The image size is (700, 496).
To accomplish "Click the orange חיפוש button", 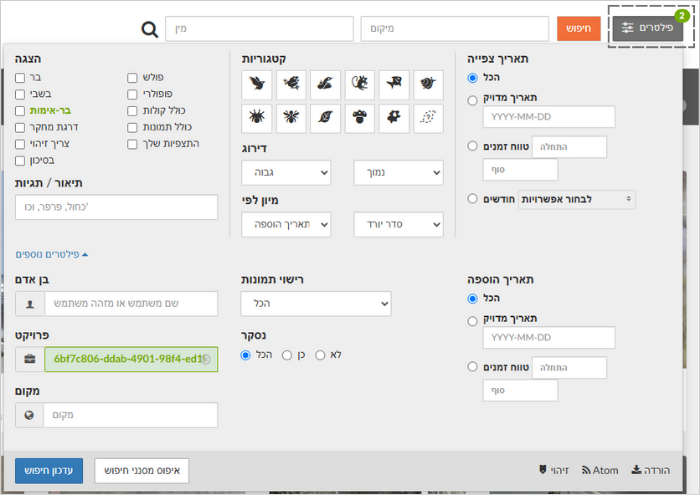I will coord(579,29).
